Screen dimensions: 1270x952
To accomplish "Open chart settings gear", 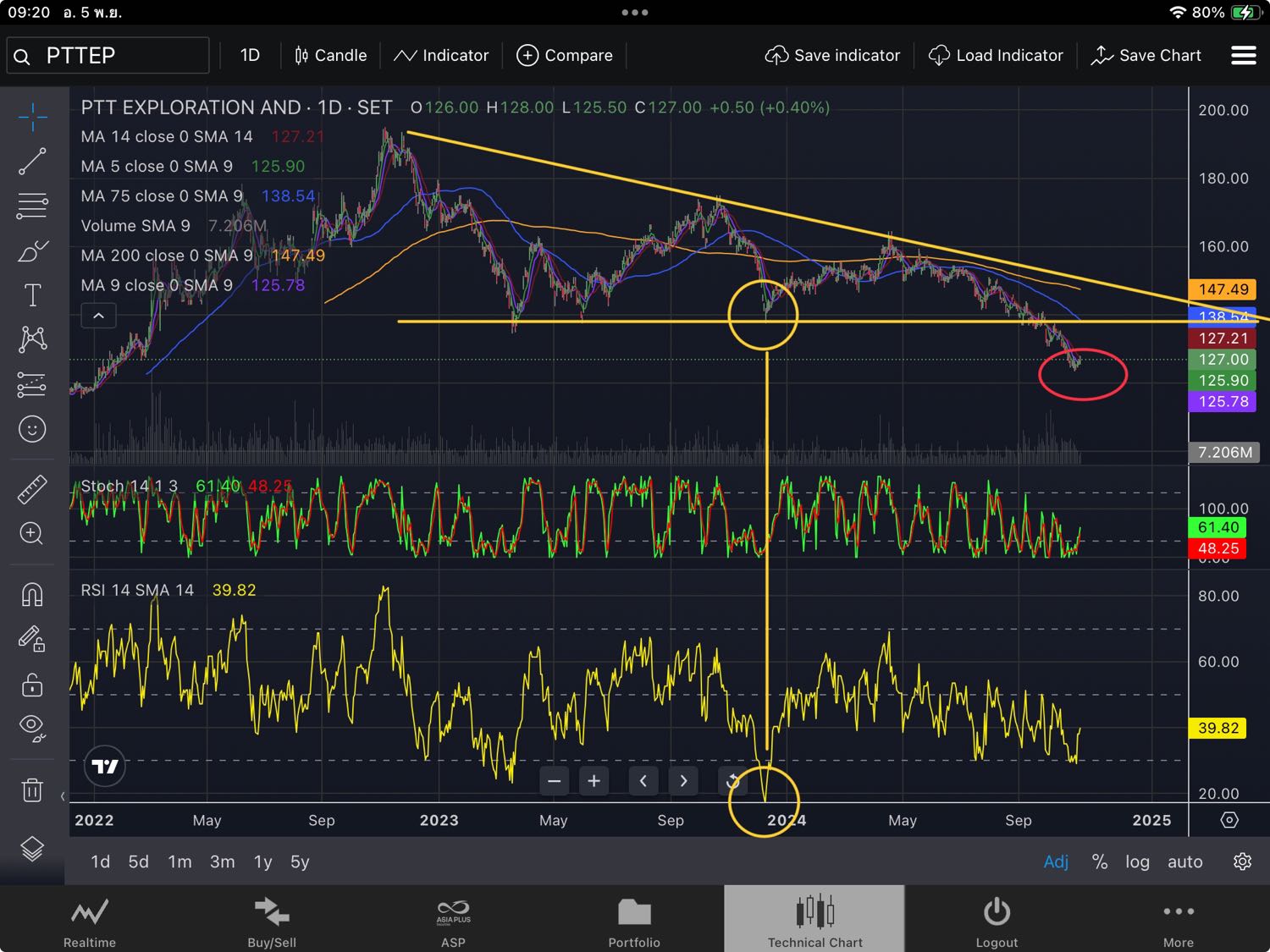I will 1242,861.
